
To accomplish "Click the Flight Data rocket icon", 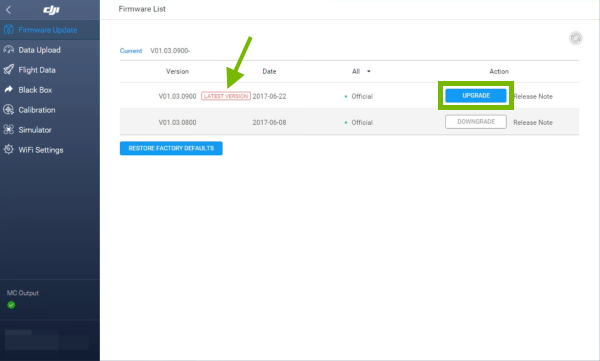I will pyautogui.click(x=8, y=70).
